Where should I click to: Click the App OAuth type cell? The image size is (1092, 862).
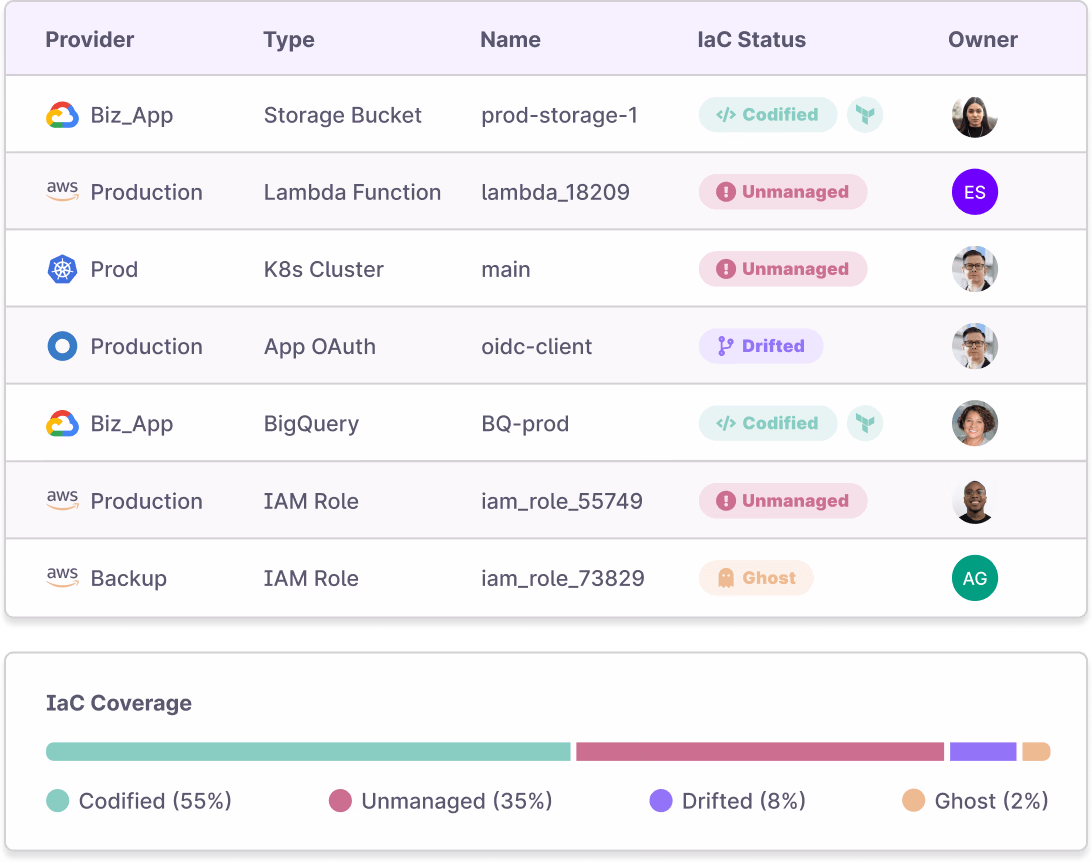click(320, 347)
